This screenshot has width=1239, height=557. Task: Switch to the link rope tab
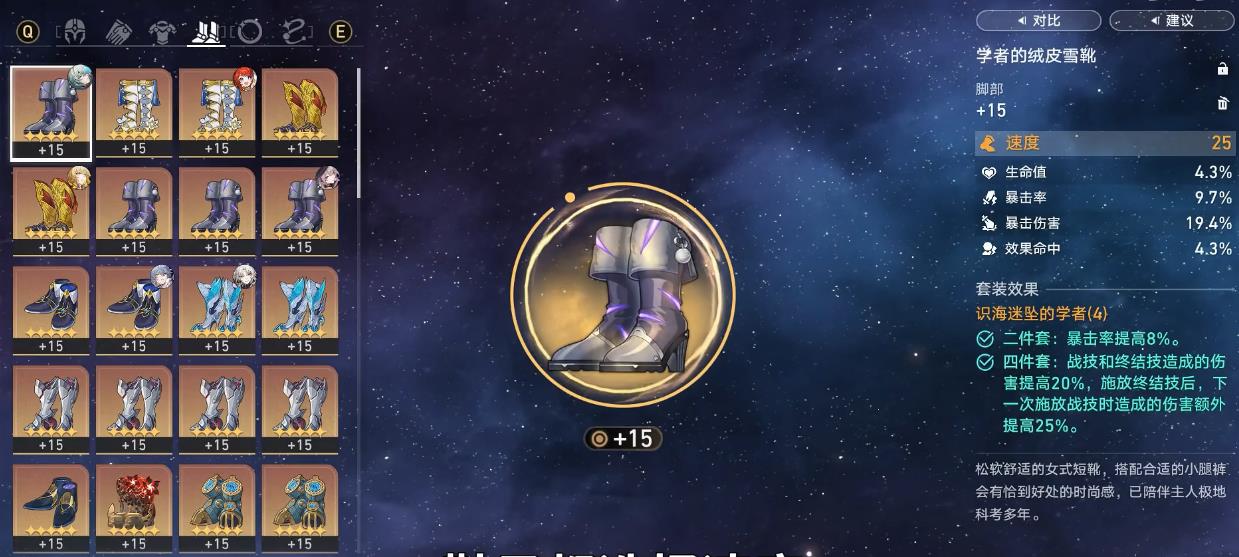click(x=294, y=32)
